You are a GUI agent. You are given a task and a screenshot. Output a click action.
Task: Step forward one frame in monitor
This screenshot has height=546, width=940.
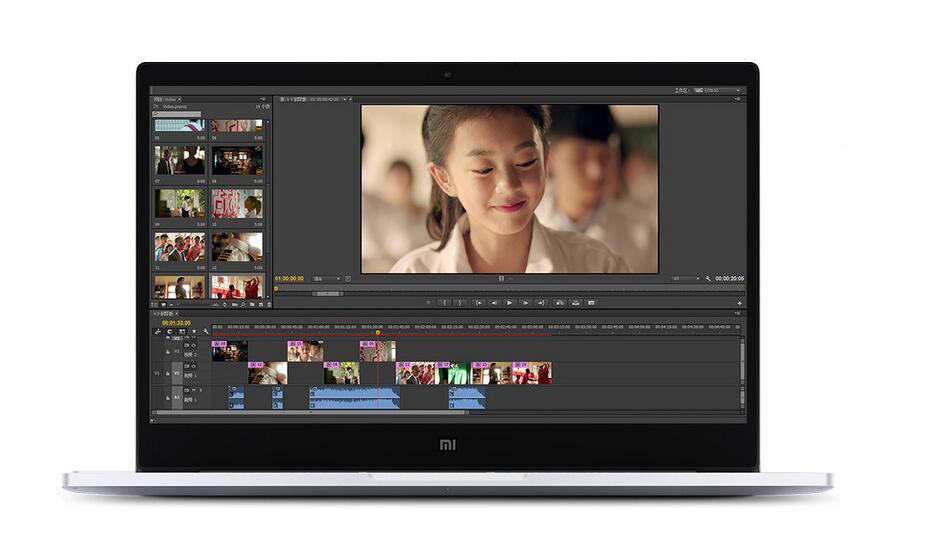525,302
